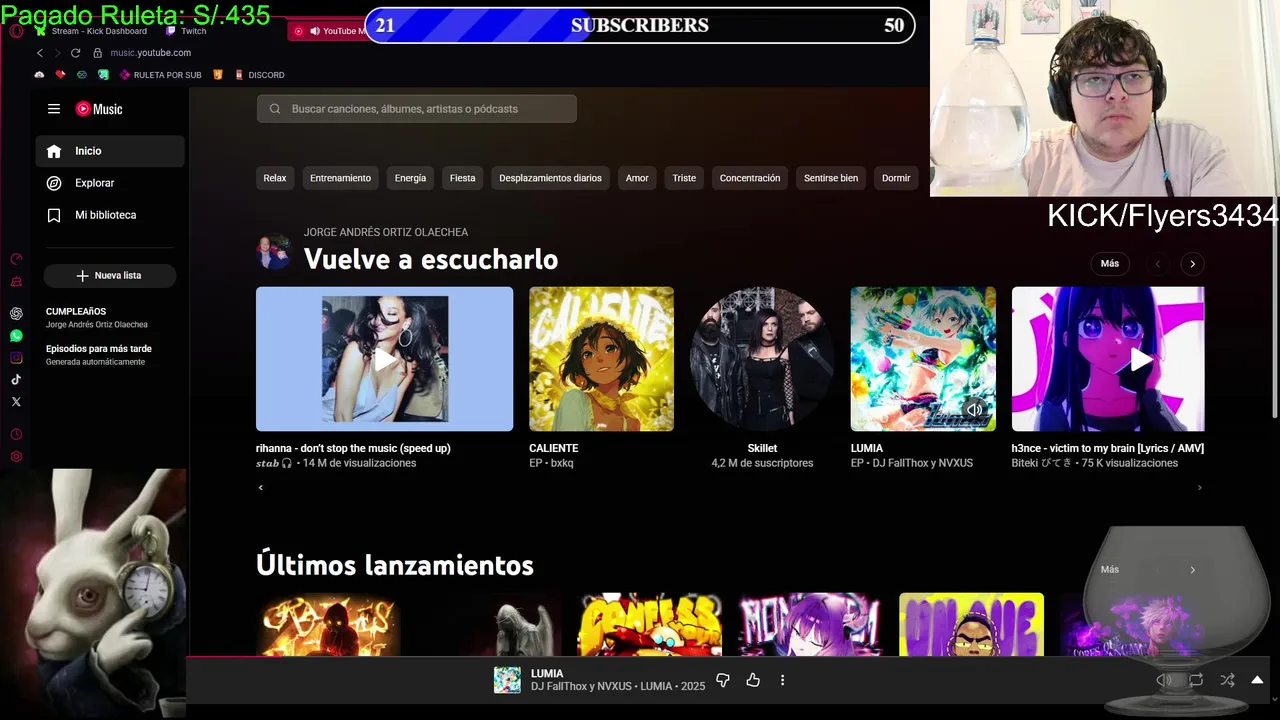Select the Entrenamiento mood chip
The width and height of the screenshot is (1280, 720).
(x=340, y=178)
